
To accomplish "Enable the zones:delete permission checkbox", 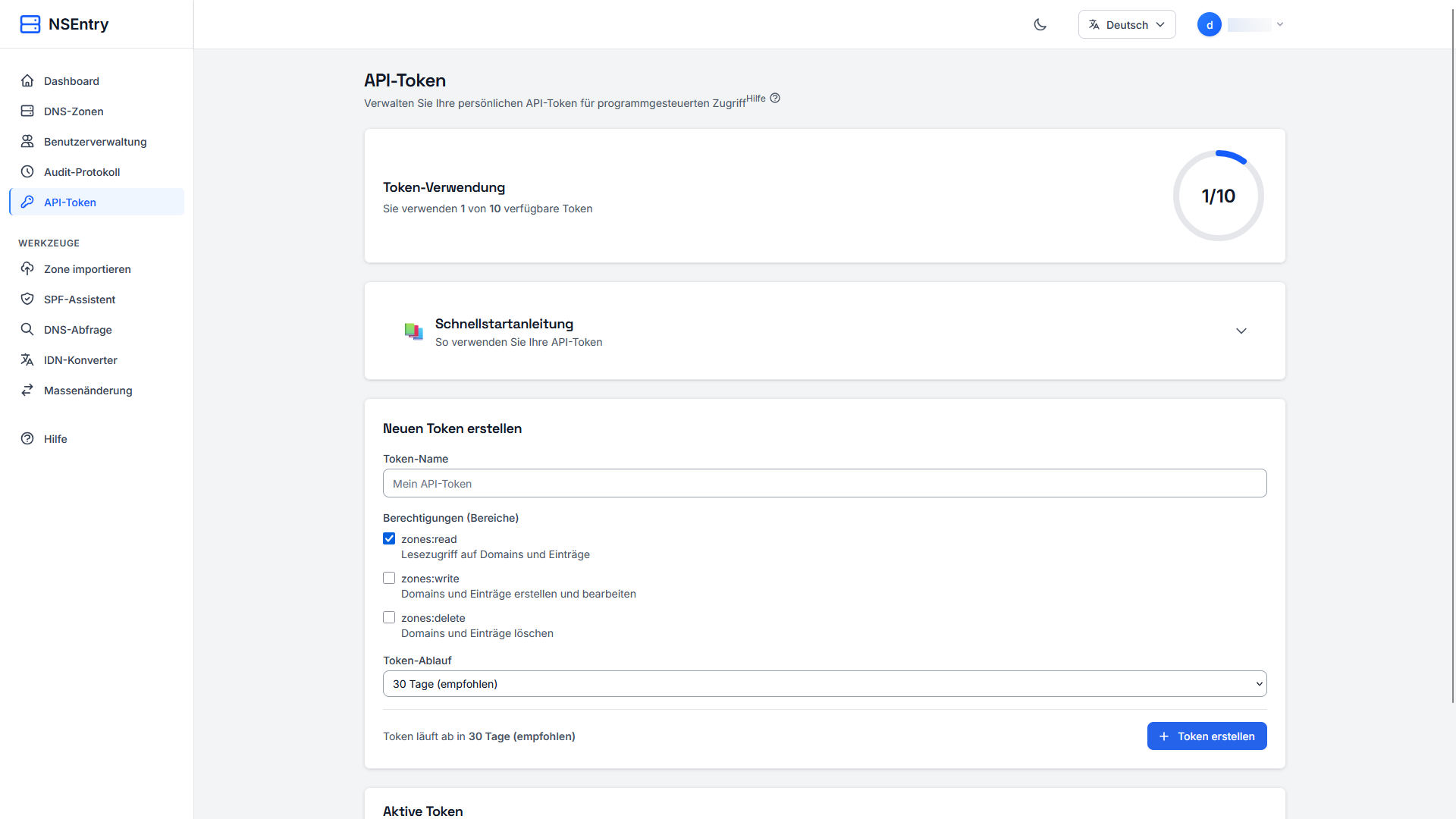I will click(389, 617).
